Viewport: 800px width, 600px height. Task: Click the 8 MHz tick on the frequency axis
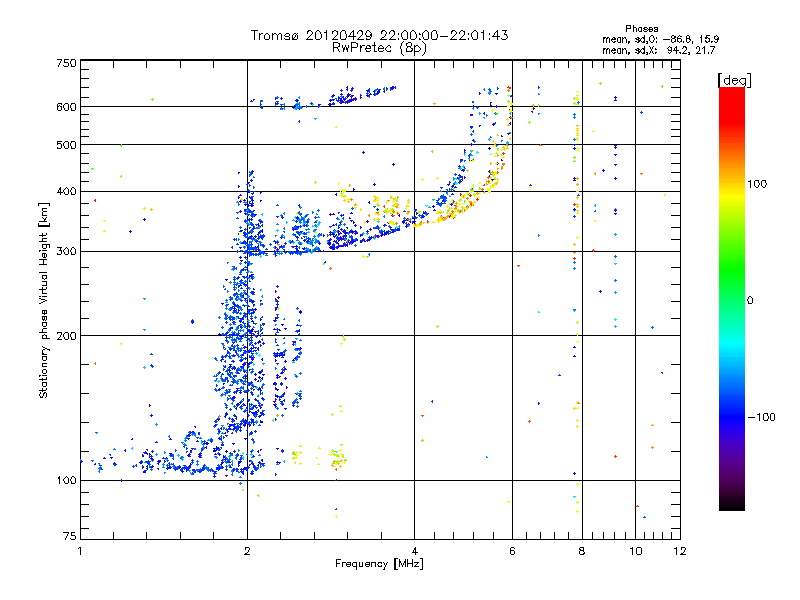(582, 551)
